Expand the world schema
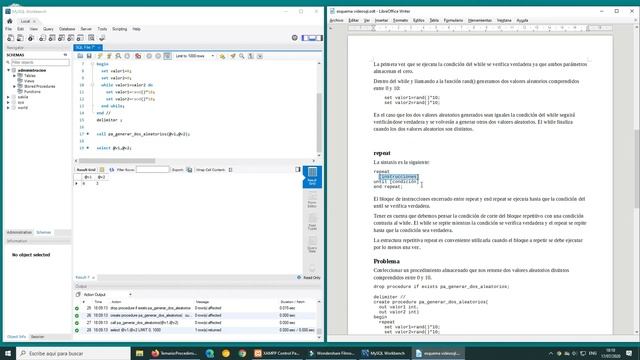This screenshot has width=640, height=360. [9, 108]
